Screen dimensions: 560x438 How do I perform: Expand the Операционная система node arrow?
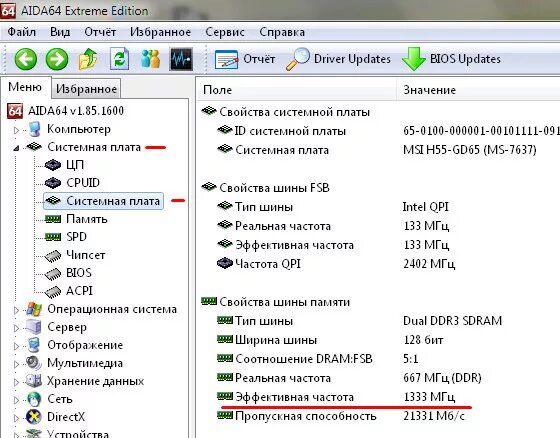tap(16, 310)
